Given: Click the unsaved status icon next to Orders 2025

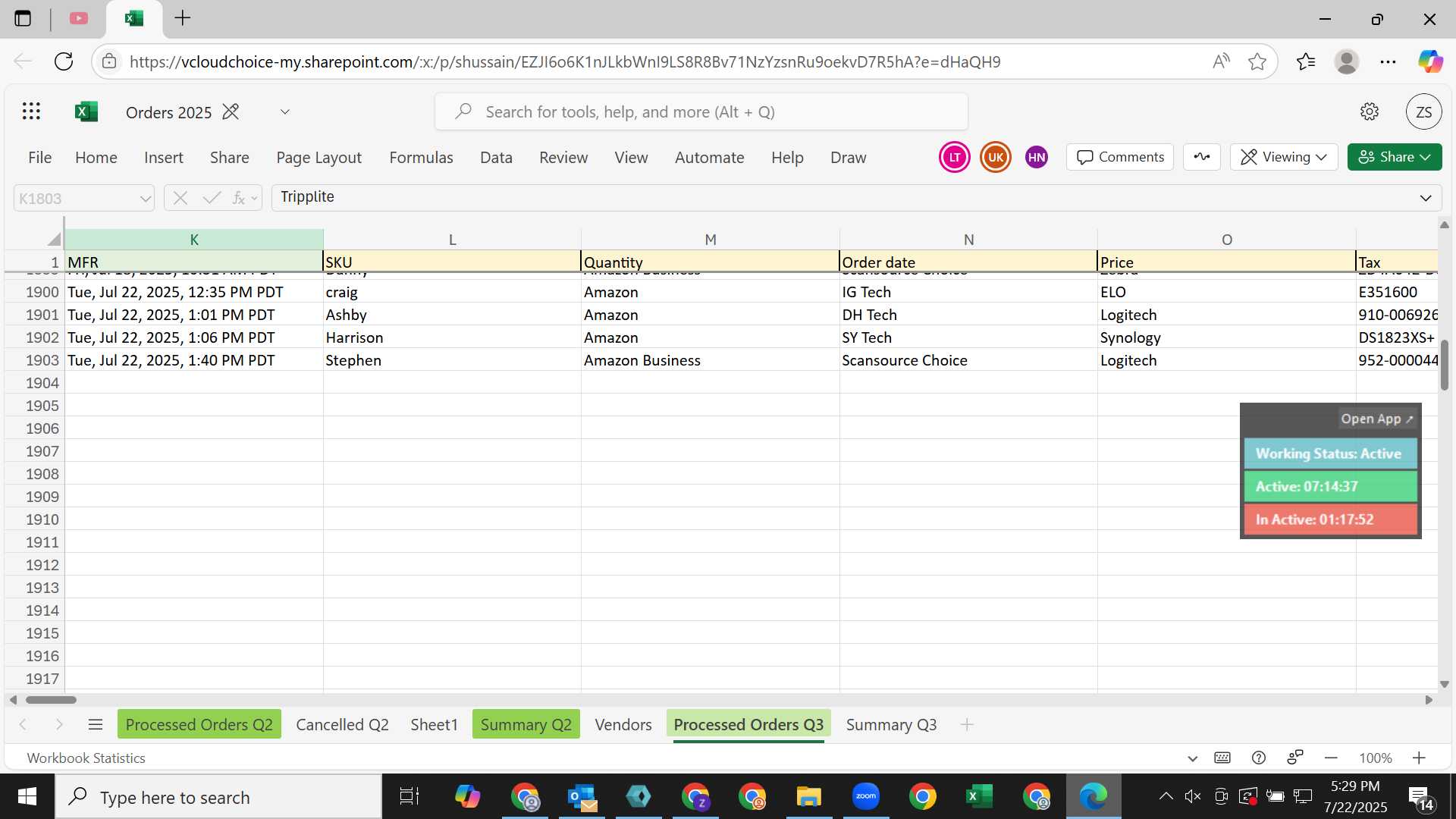Looking at the screenshot, I should pyautogui.click(x=231, y=112).
